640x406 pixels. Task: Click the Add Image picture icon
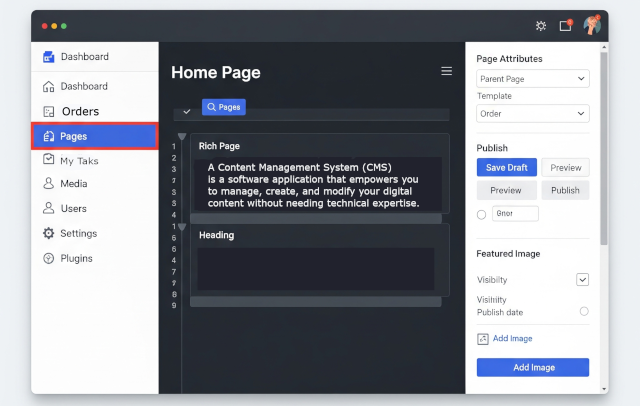point(482,339)
